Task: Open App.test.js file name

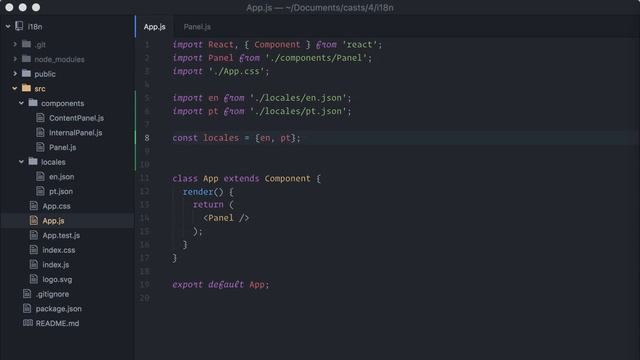Action: pos(61,236)
